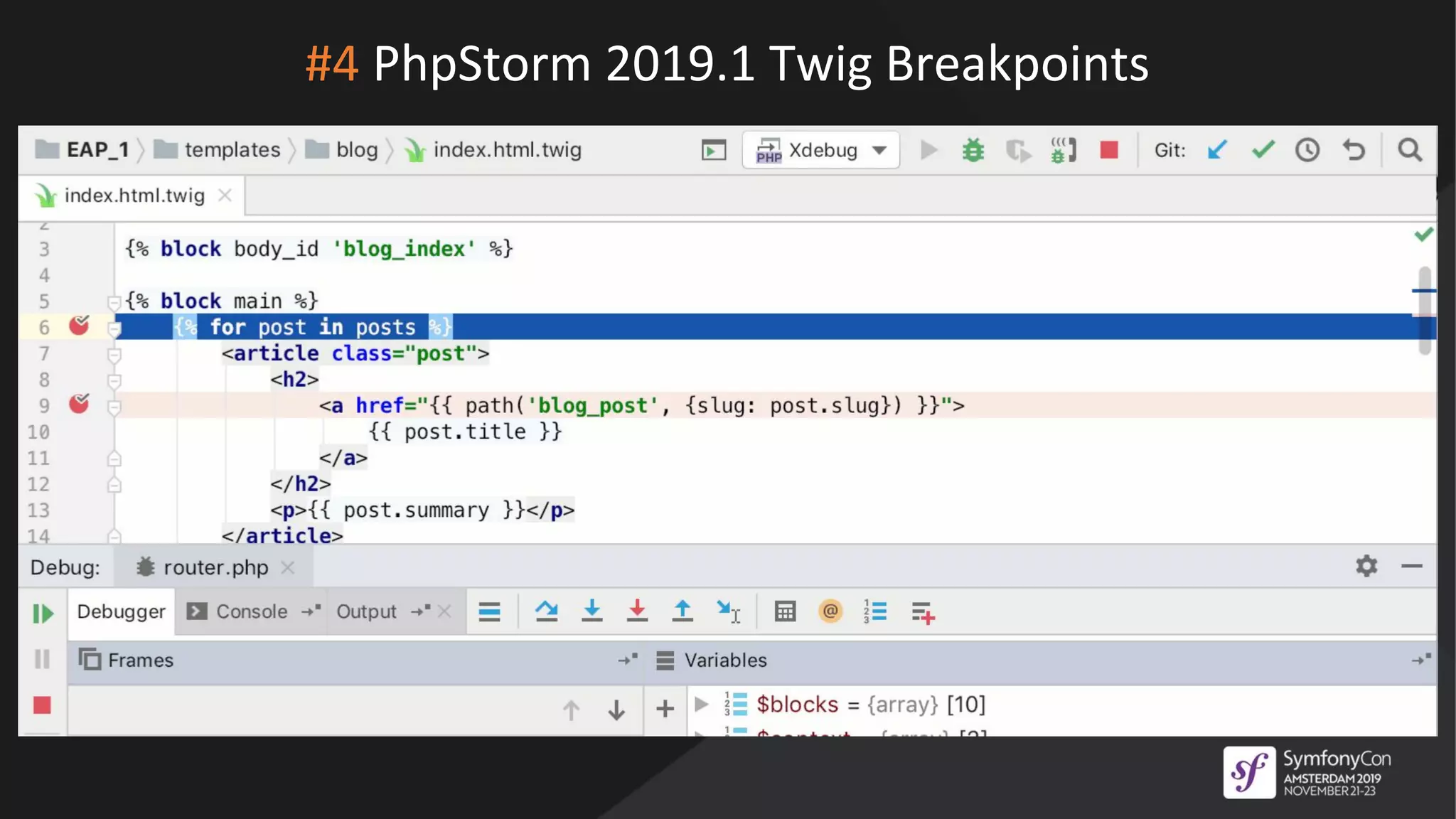
Task: Click the red Force Step Into icon
Action: 637,611
